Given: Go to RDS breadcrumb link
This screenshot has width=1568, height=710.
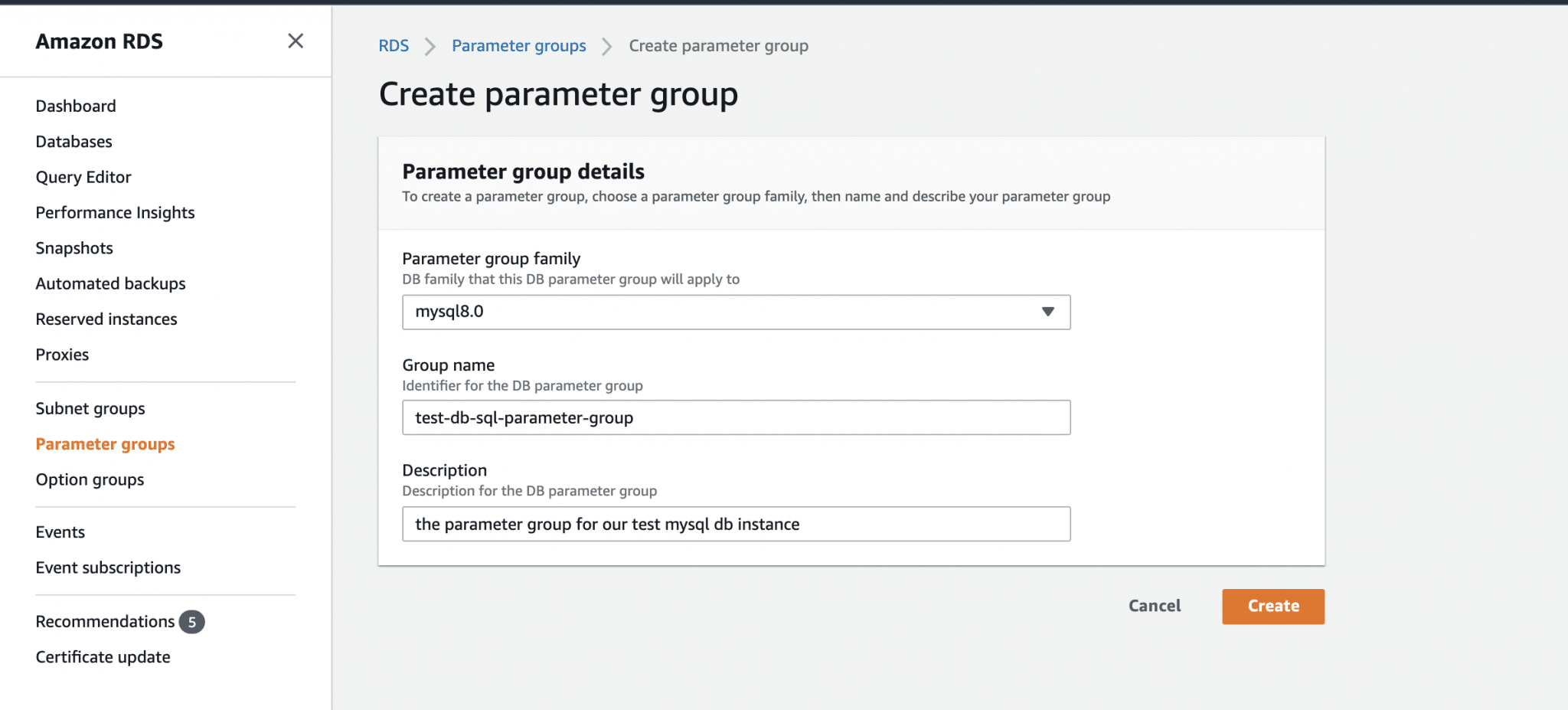Looking at the screenshot, I should (x=394, y=46).
